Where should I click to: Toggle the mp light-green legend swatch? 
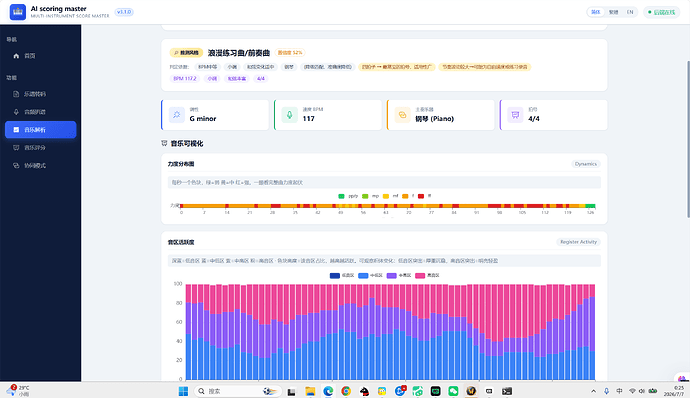[x=365, y=196]
